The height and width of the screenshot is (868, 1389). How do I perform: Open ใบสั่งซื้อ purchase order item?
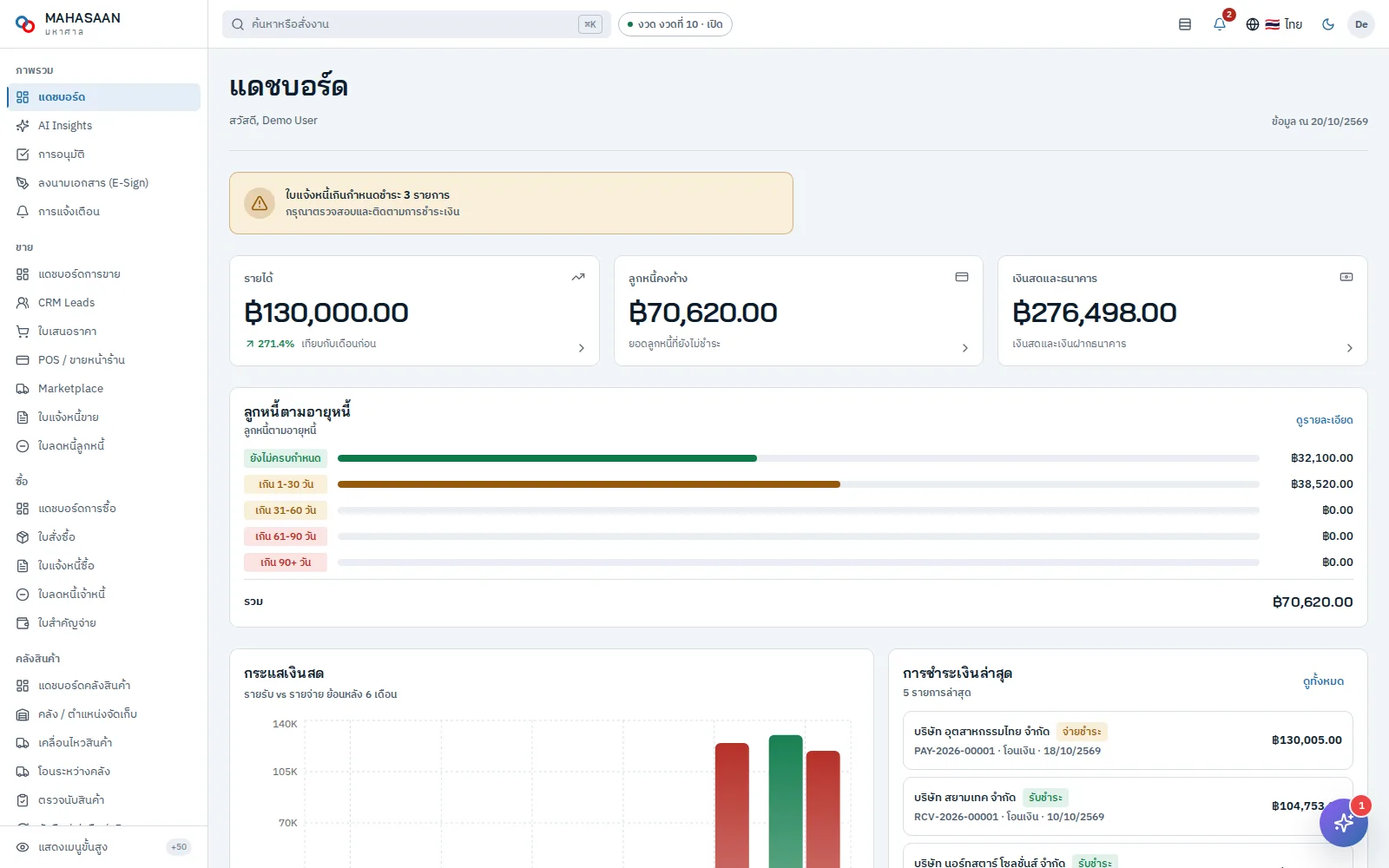coord(103,537)
